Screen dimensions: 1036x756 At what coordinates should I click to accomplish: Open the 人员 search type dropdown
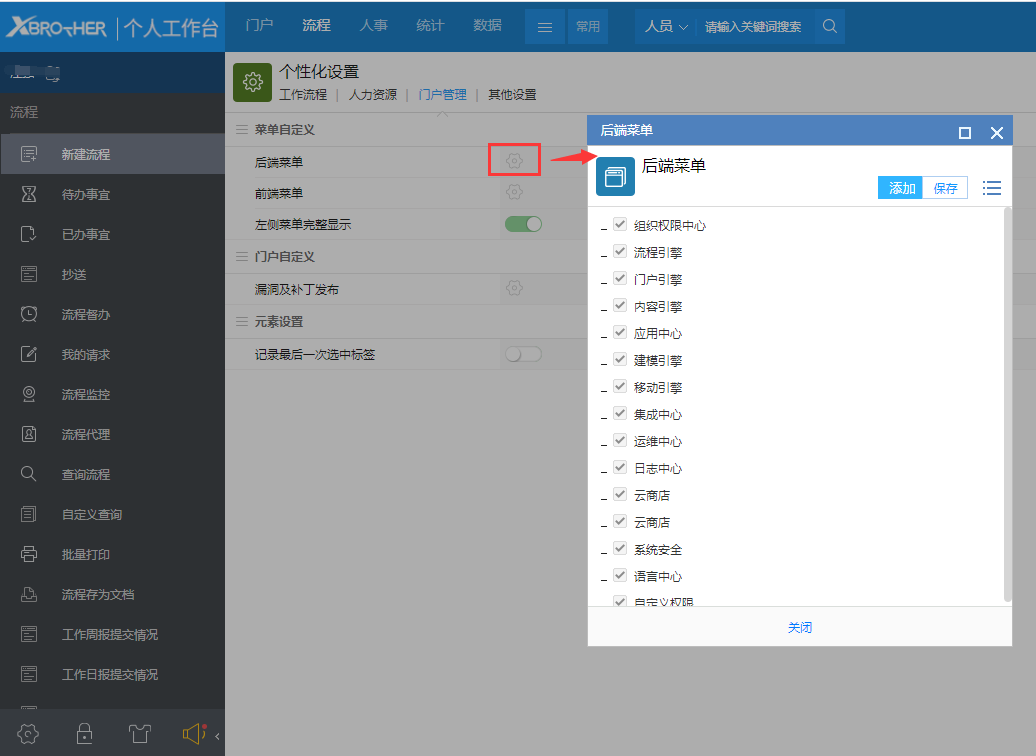coord(666,27)
